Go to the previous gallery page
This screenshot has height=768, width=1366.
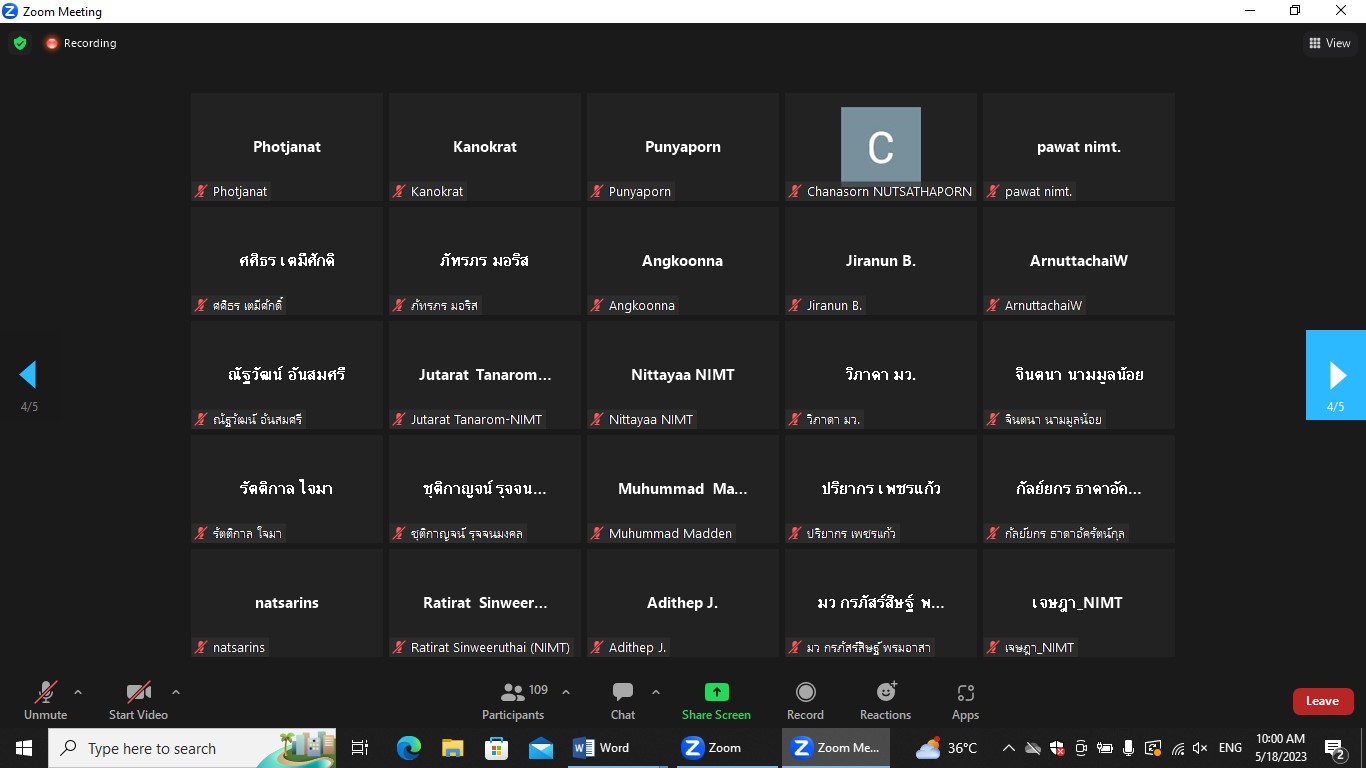pos(28,375)
